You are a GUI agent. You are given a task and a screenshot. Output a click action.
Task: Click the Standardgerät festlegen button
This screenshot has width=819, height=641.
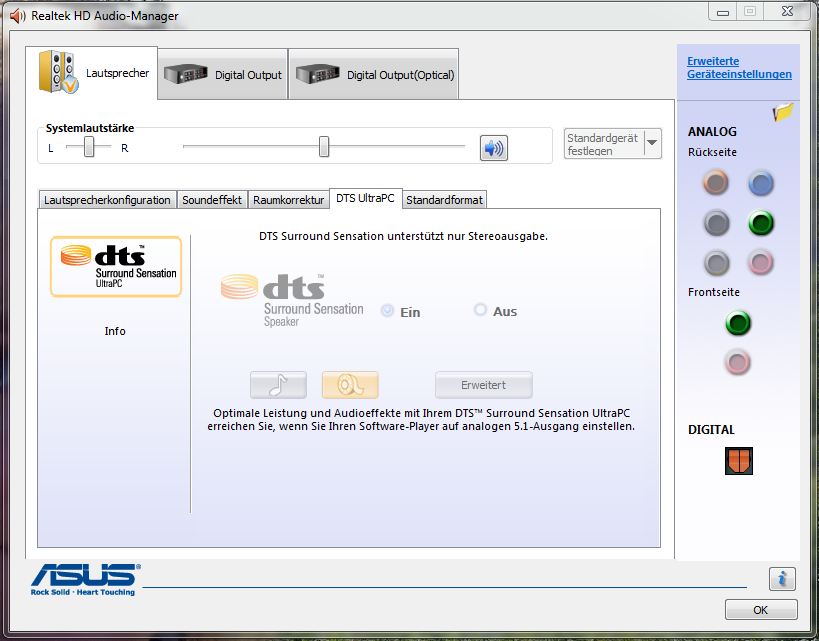click(x=604, y=144)
